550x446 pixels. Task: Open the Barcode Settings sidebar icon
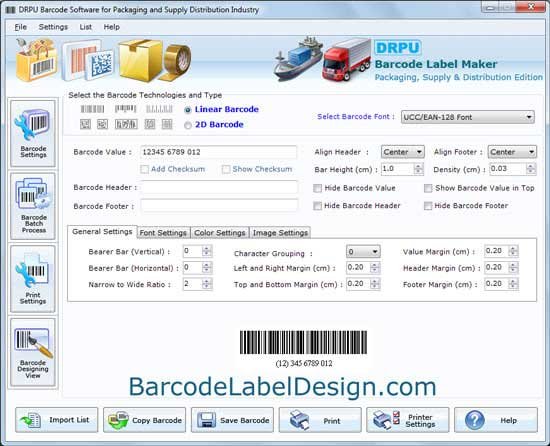tap(33, 133)
